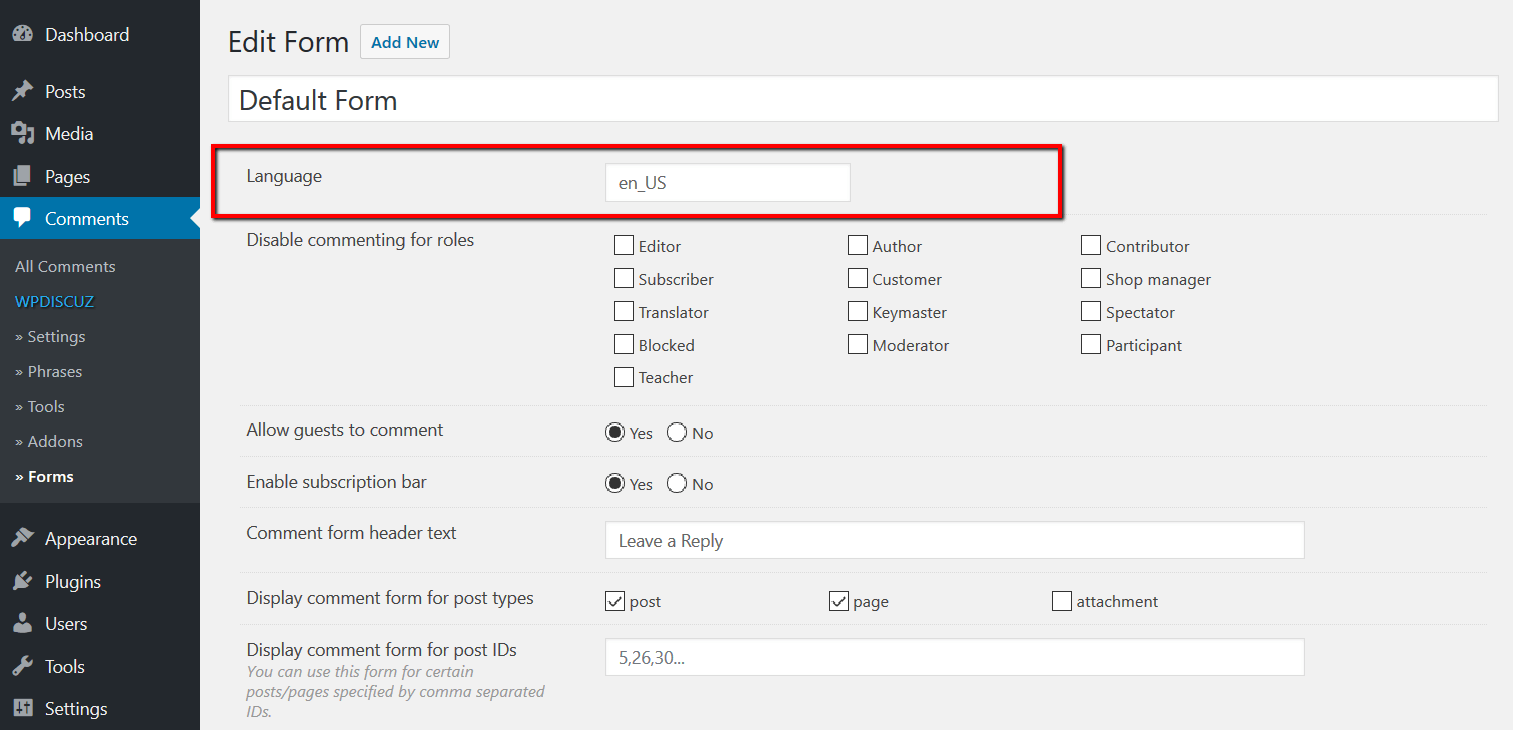This screenshot has width=1513, height=730.
Task: Open the Phrases submenu item
Action: (49, 371)
